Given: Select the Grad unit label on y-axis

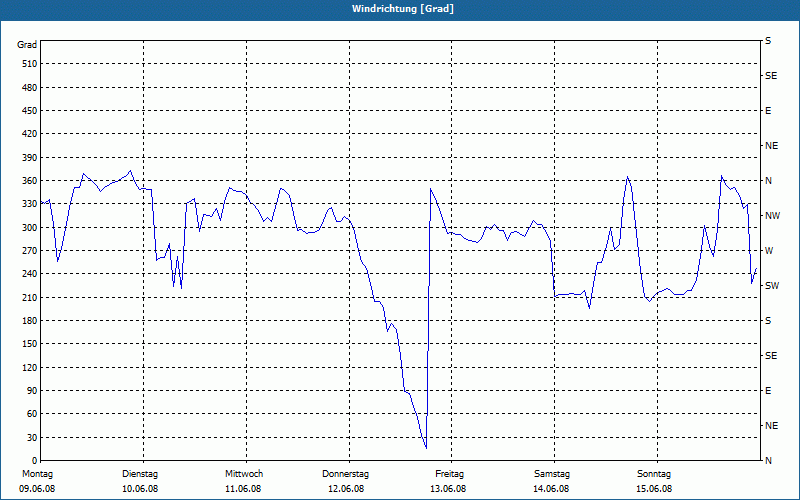Looking at the screenshot, I should (27, 45).
